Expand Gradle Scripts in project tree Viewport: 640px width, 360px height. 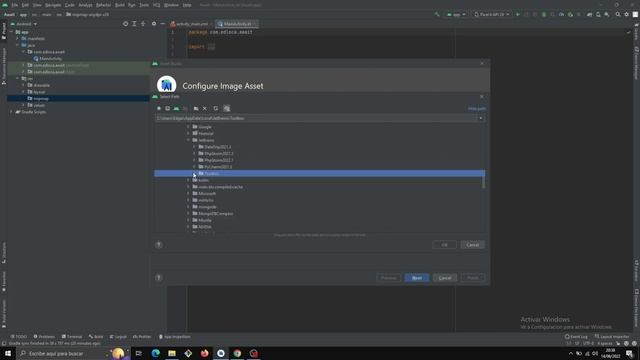pos(11,112)
